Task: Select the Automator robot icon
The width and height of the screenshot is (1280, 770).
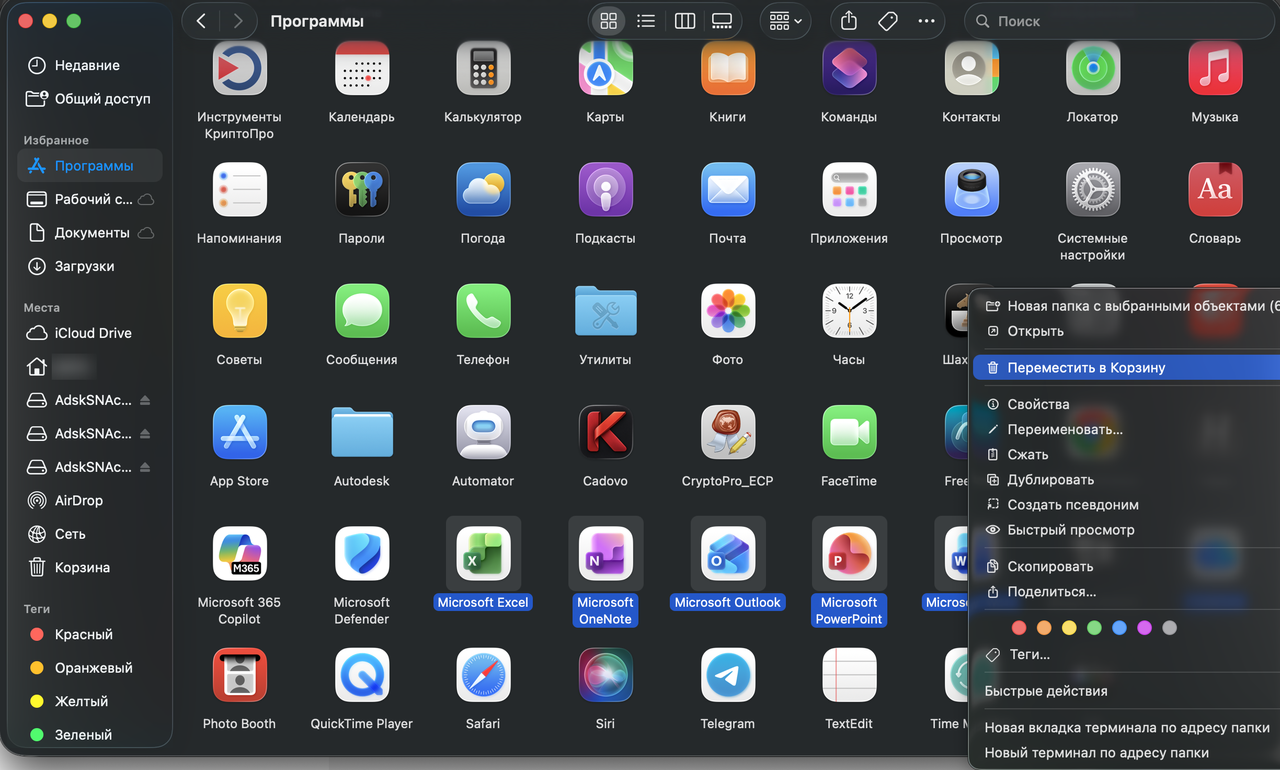Action: coord(483,432)
